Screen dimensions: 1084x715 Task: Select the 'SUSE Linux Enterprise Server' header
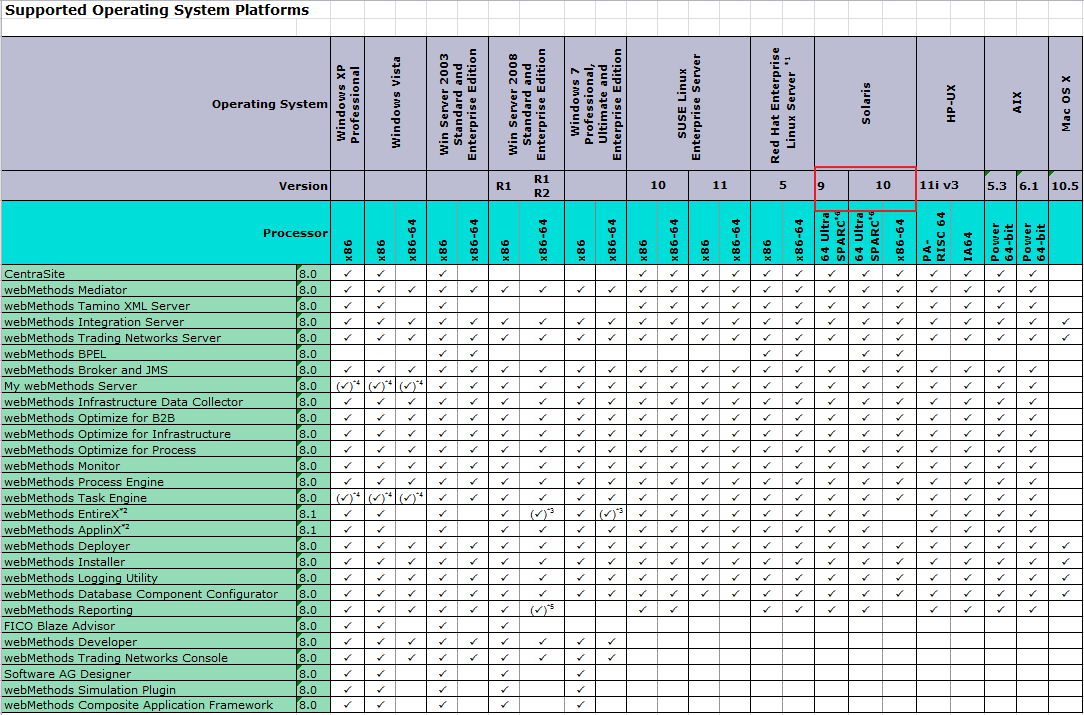pos(689,104)
